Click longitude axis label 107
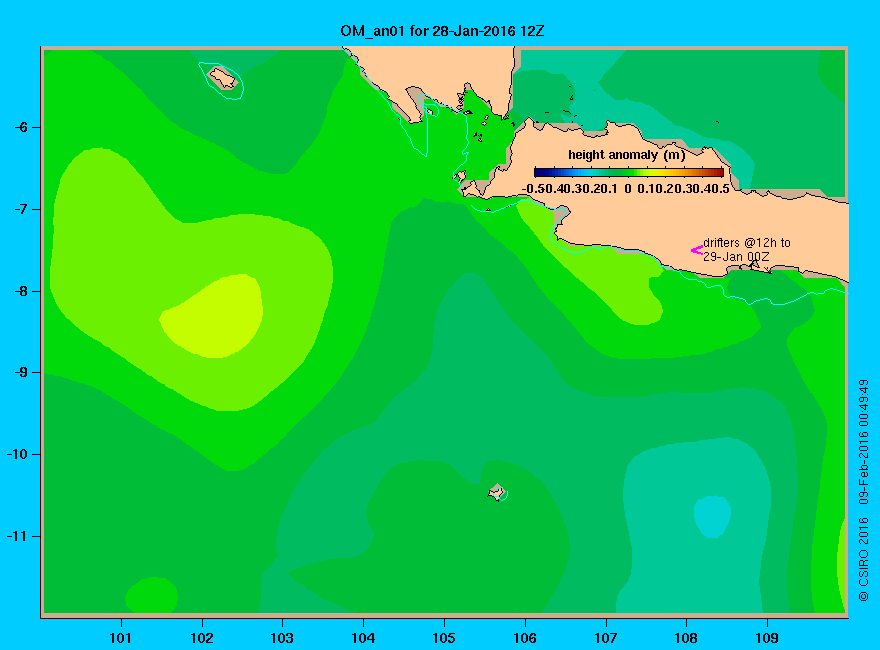The width and height of the screenshot is (880, 650). (606, 638)
